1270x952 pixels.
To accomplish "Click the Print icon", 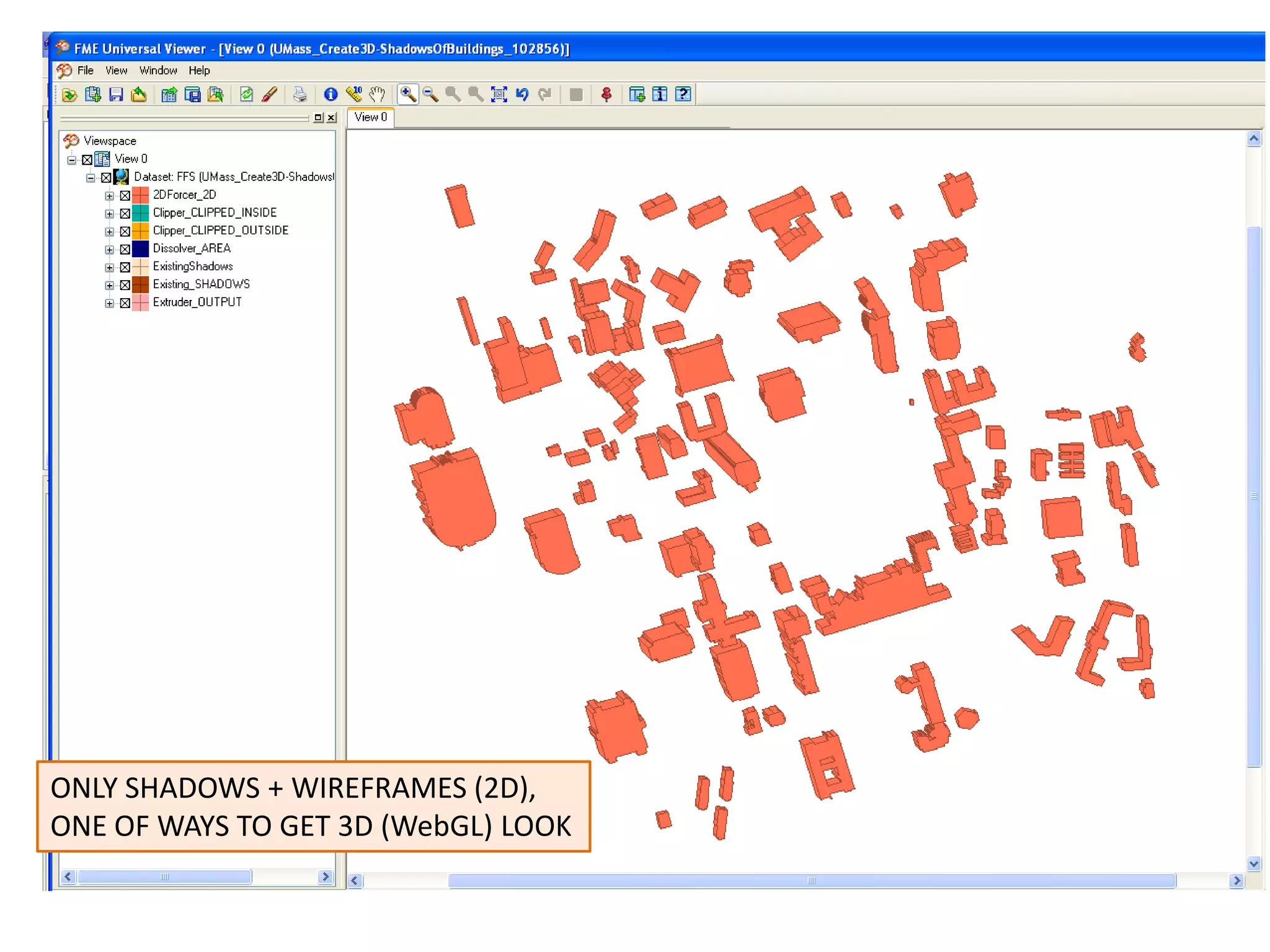I will pyautogui.click(x=300, y=95).
